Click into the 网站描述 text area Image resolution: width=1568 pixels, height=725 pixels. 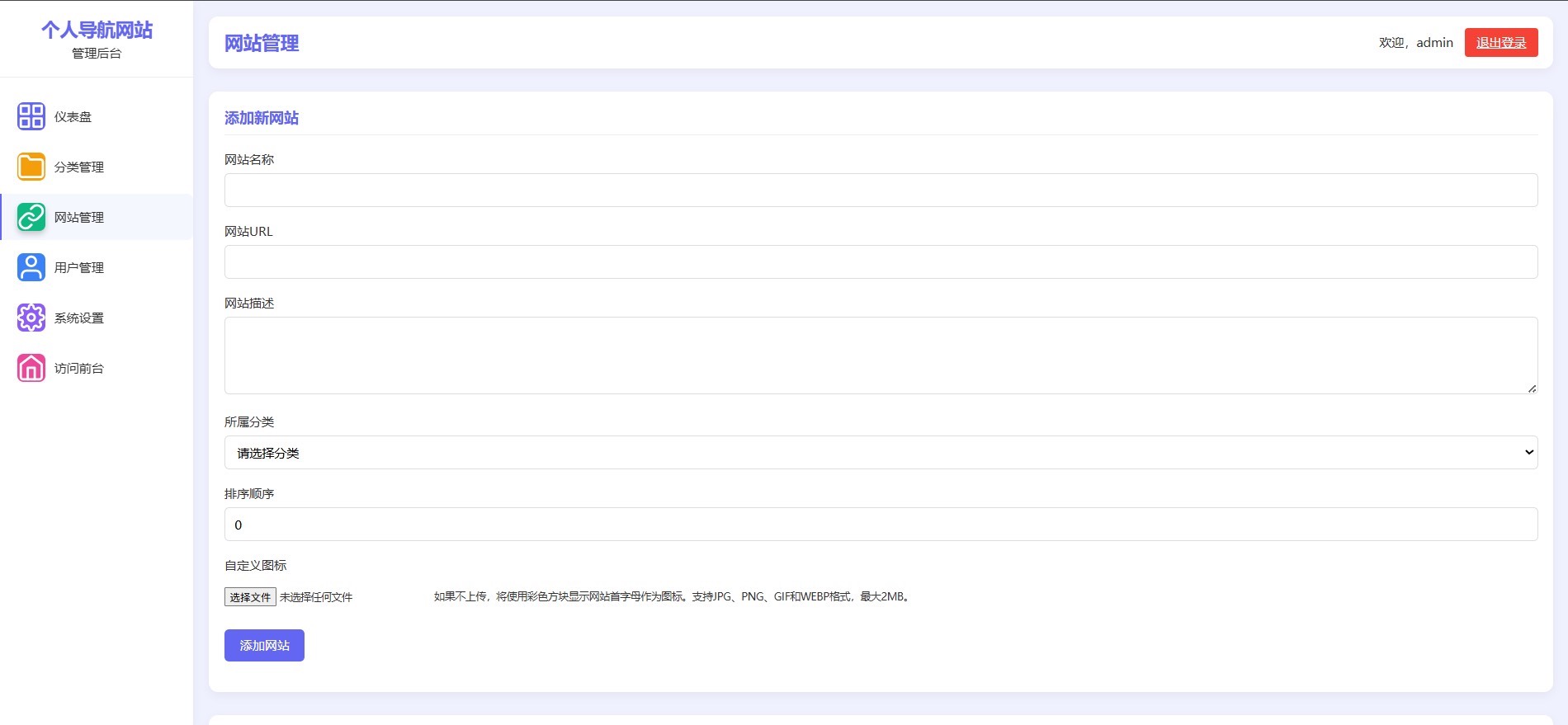pyautogui.click(x=881, y=355)
